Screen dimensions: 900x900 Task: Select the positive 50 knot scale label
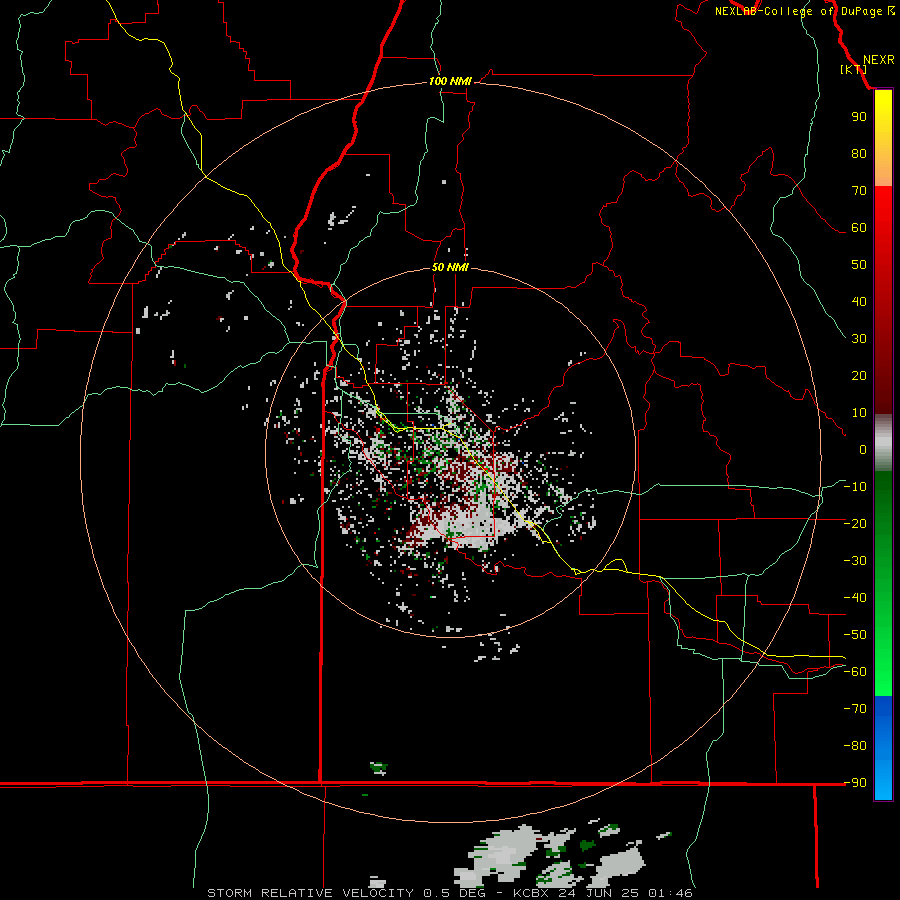(859, 265)
